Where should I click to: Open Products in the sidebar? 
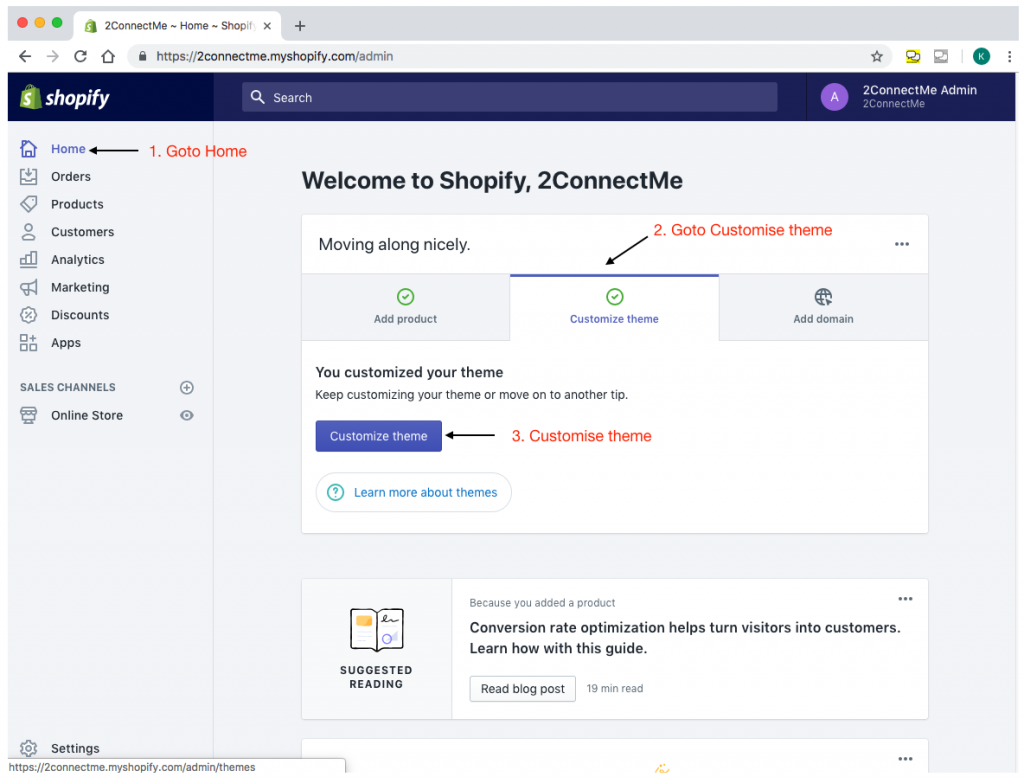pyautogui.click(x=77, y=204)
